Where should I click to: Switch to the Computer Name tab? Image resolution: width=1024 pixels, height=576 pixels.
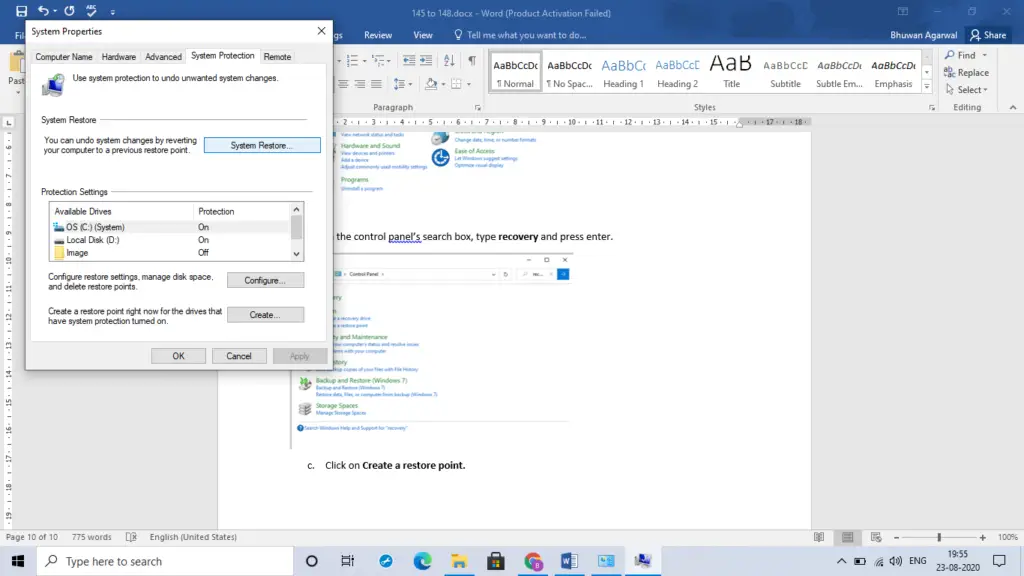coord(64,57)
